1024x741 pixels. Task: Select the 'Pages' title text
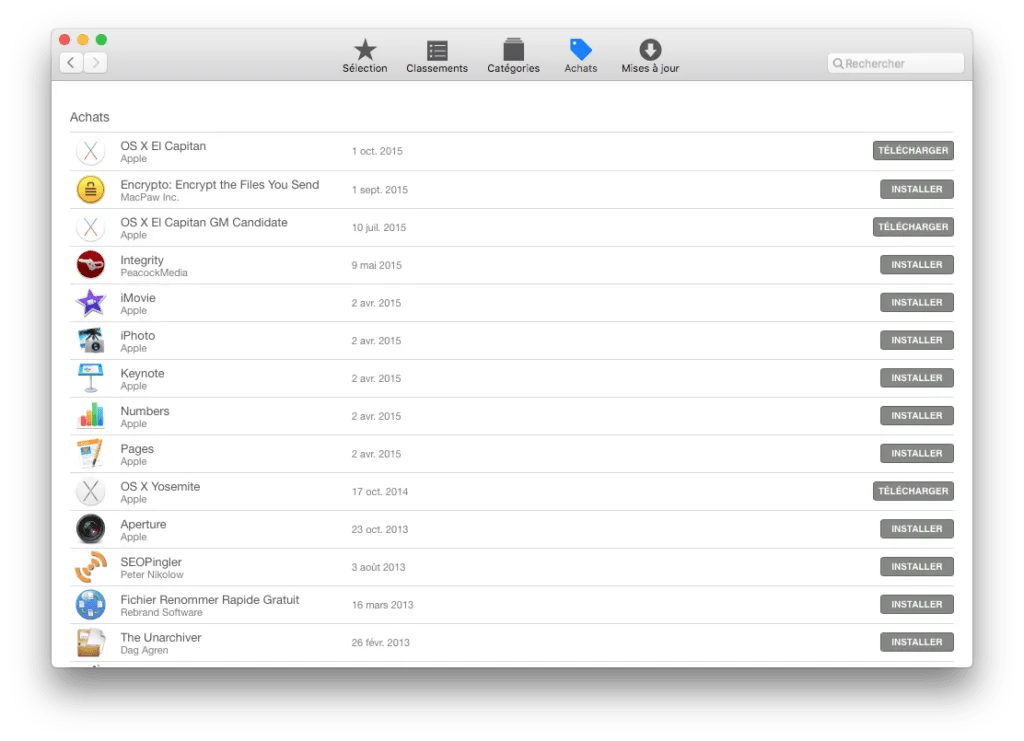(x=137, y=449)
